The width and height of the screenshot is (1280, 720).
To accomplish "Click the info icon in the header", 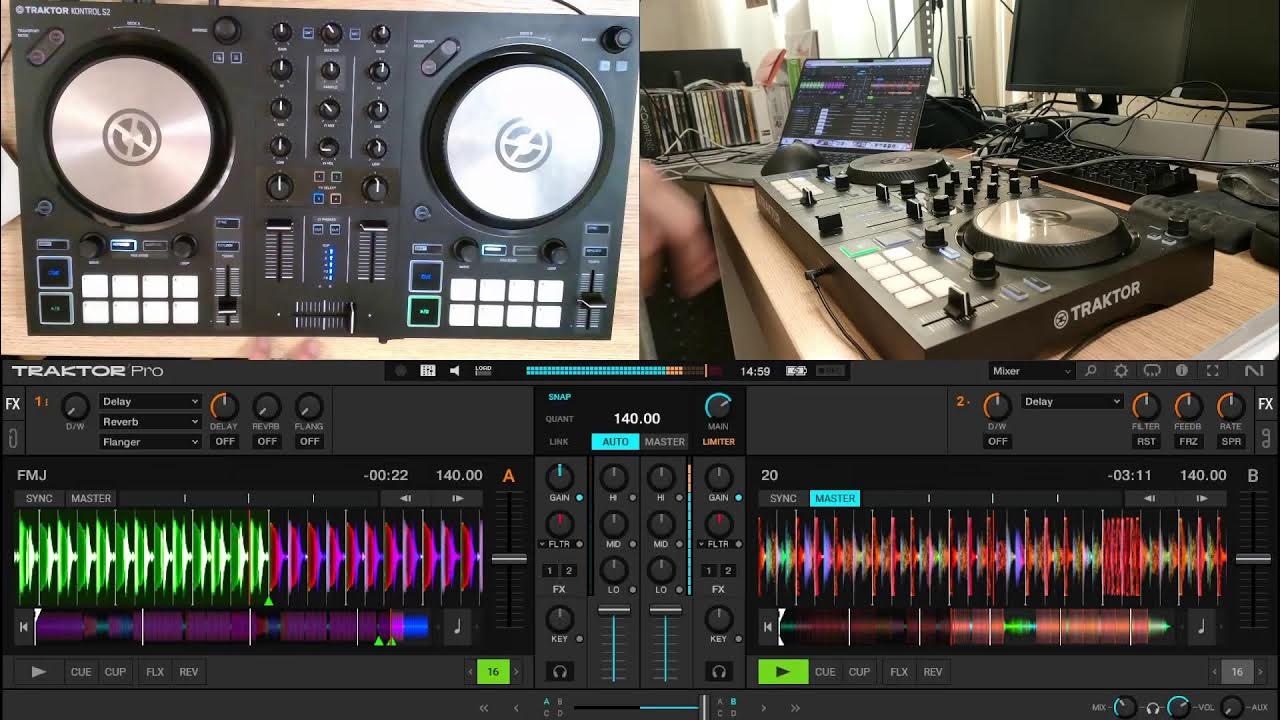I will [1182, 371].
